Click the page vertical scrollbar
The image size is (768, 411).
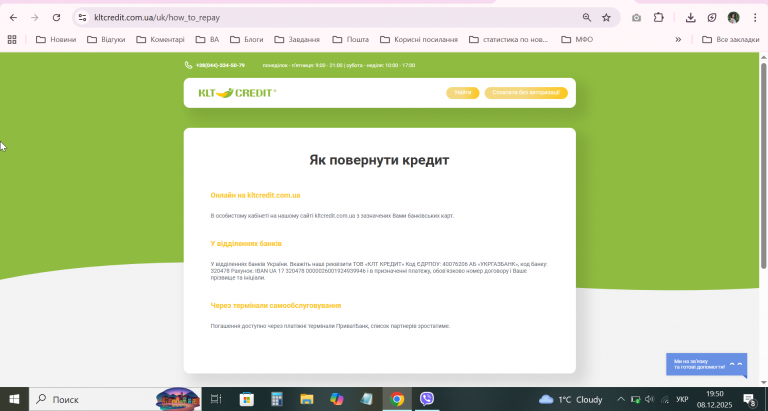tap(763, 167)
